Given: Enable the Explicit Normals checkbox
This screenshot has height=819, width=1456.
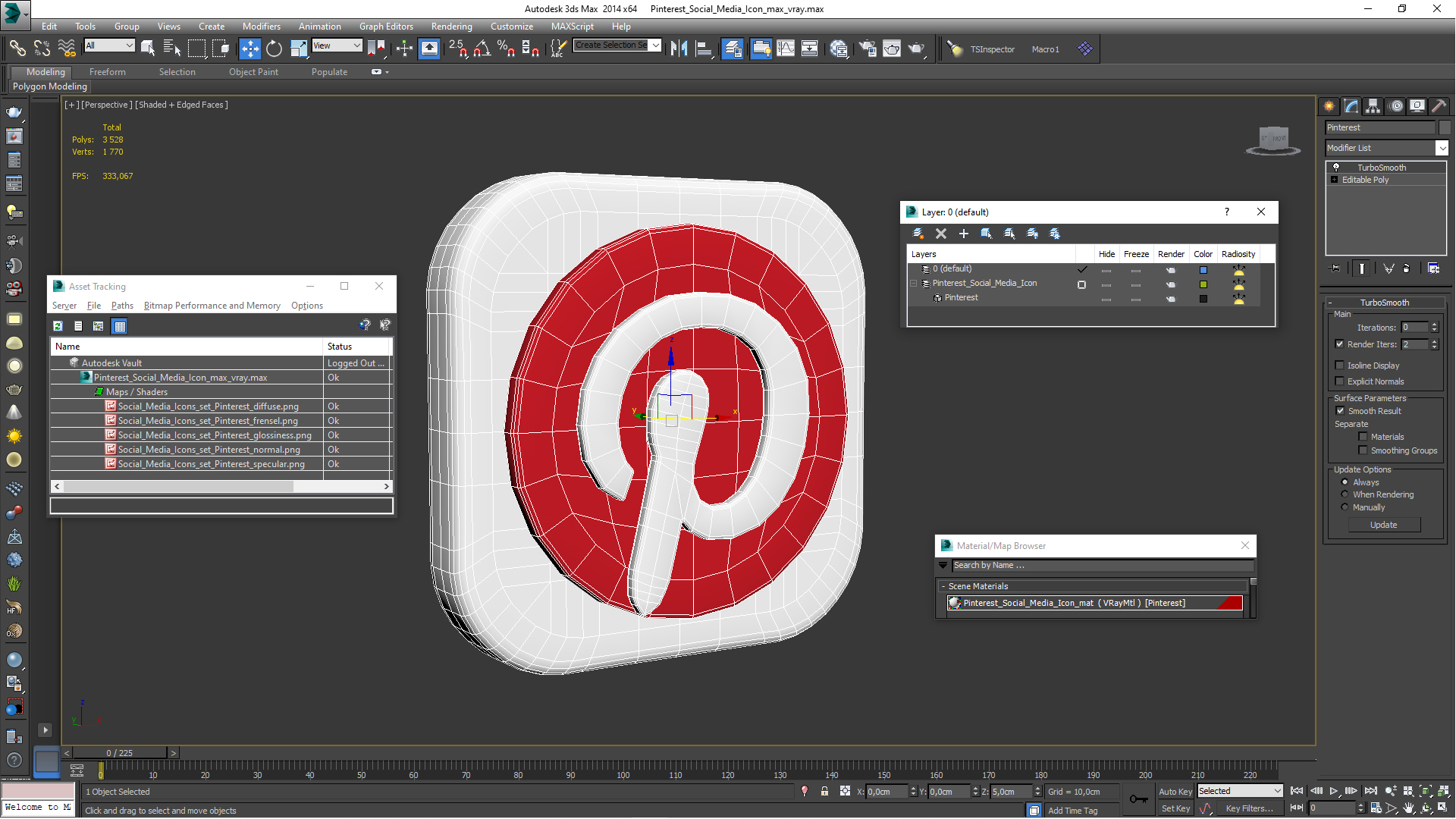Looking at the screenshot, I should 1339,381.
